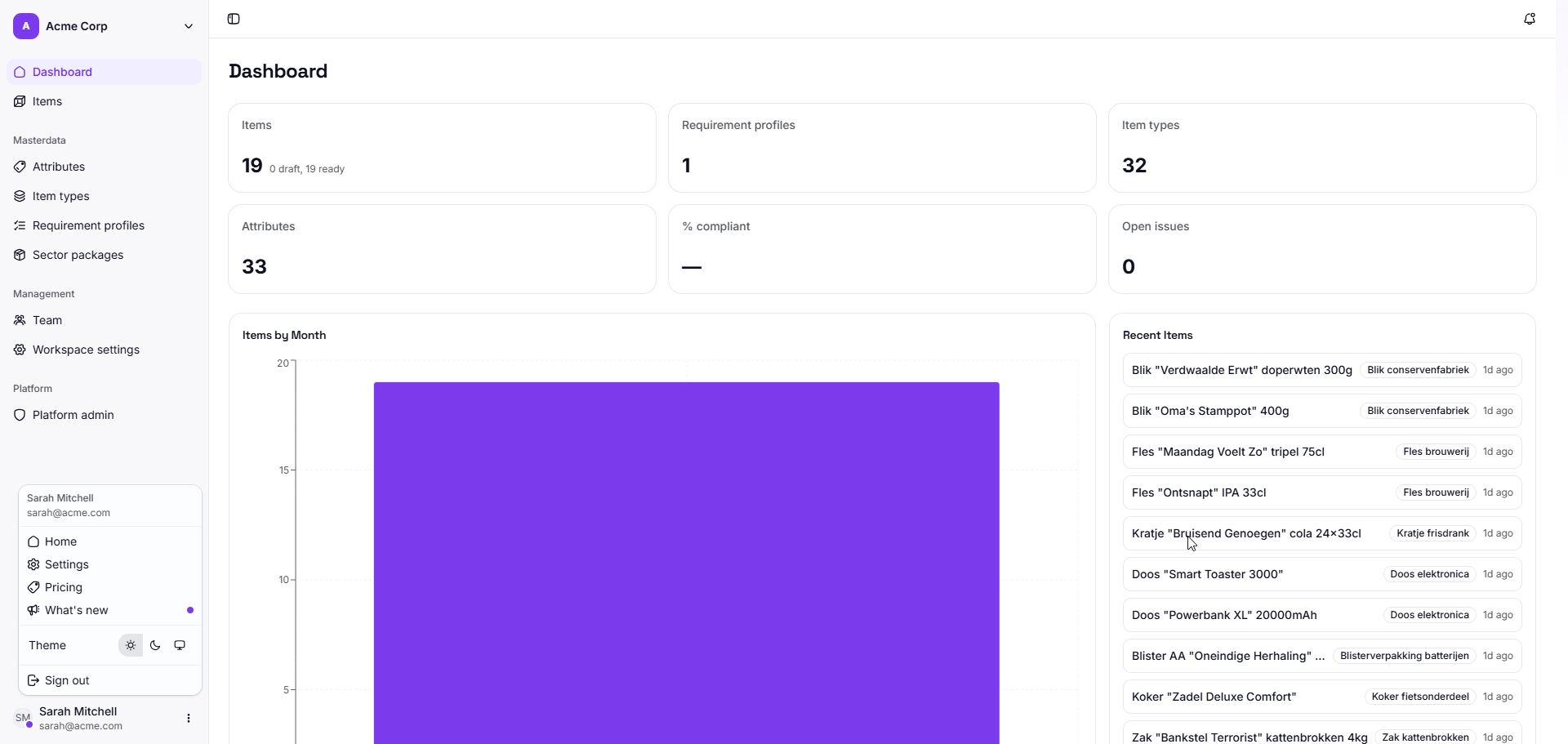Go to Attributes in the sidebar

pyautogui.click(x=104, y=167)
